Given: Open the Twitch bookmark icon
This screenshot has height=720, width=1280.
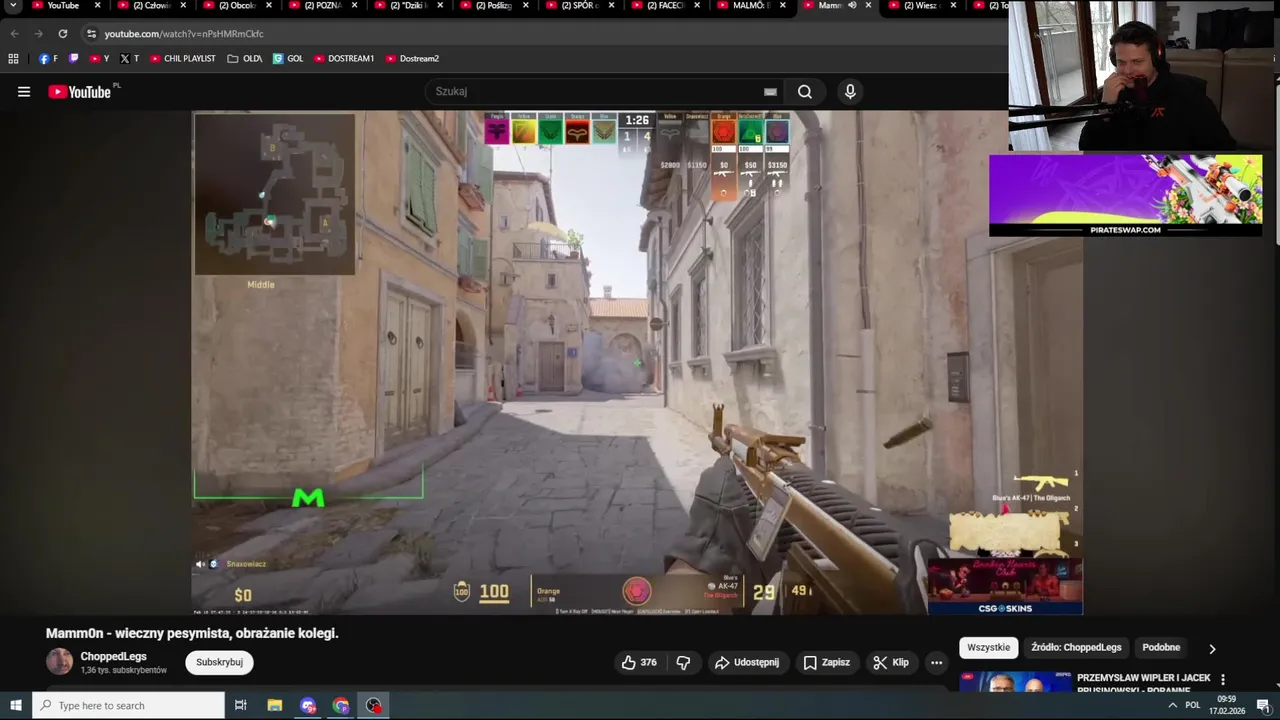Looking at the screenshot, I should [x=73, y=59].
